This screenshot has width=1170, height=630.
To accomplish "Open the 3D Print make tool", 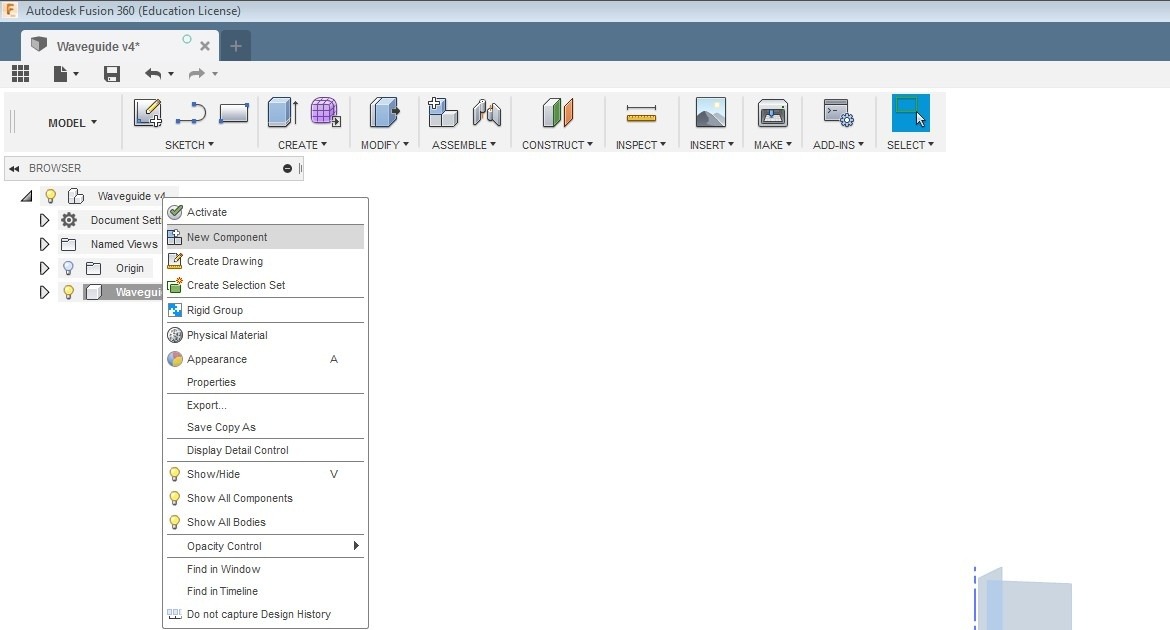I will point(772,113).
